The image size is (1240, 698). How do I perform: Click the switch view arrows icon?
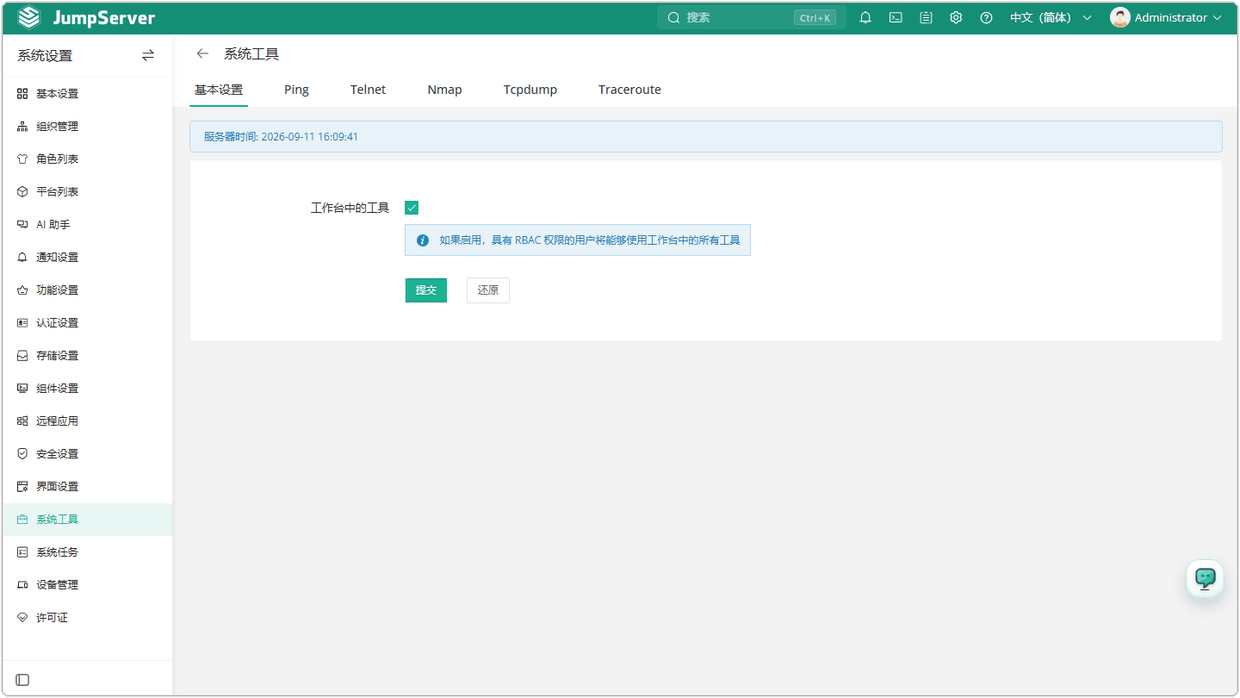coord(148,56)
